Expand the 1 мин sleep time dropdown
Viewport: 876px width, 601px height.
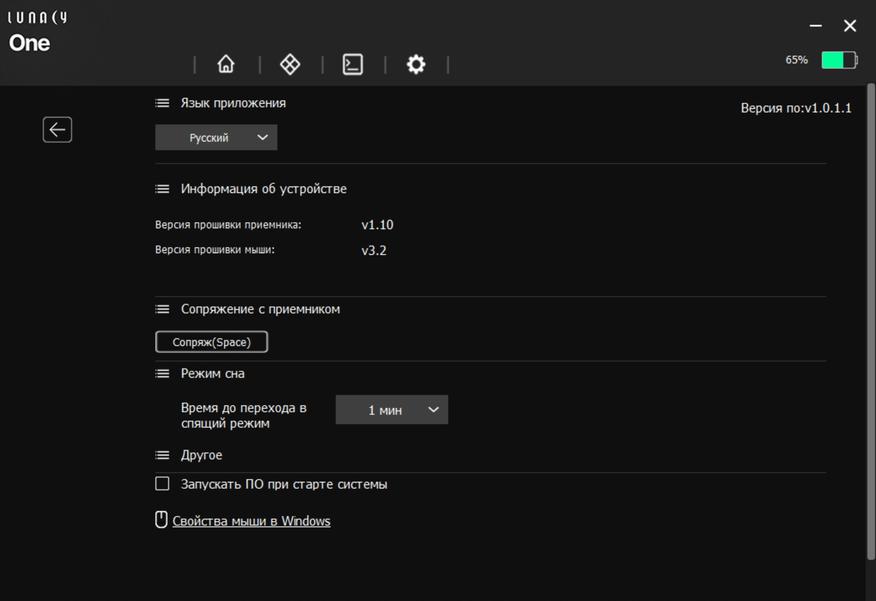tap(392, 410)
